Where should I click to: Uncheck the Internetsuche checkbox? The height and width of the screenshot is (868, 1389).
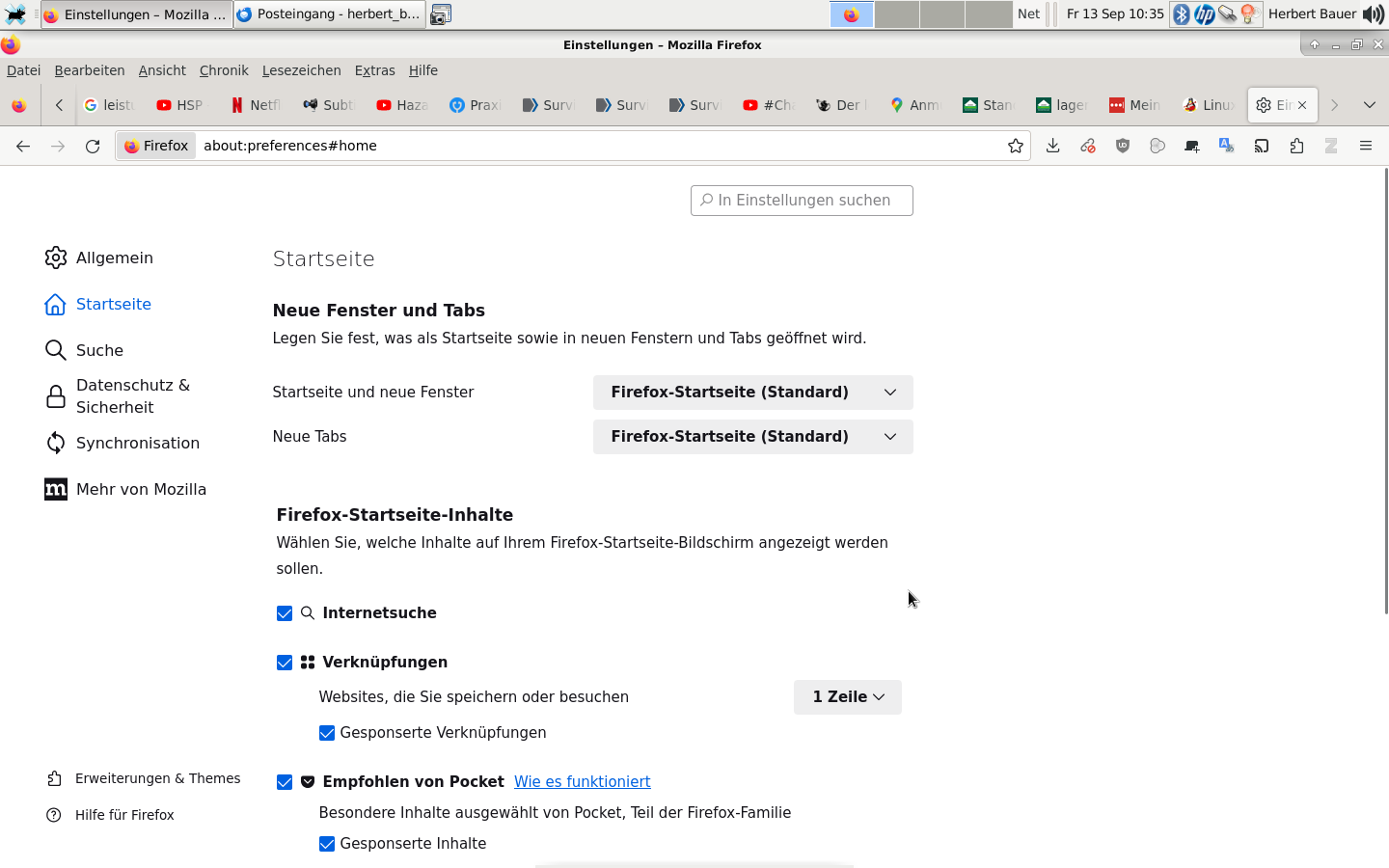(x=285, y=613)
